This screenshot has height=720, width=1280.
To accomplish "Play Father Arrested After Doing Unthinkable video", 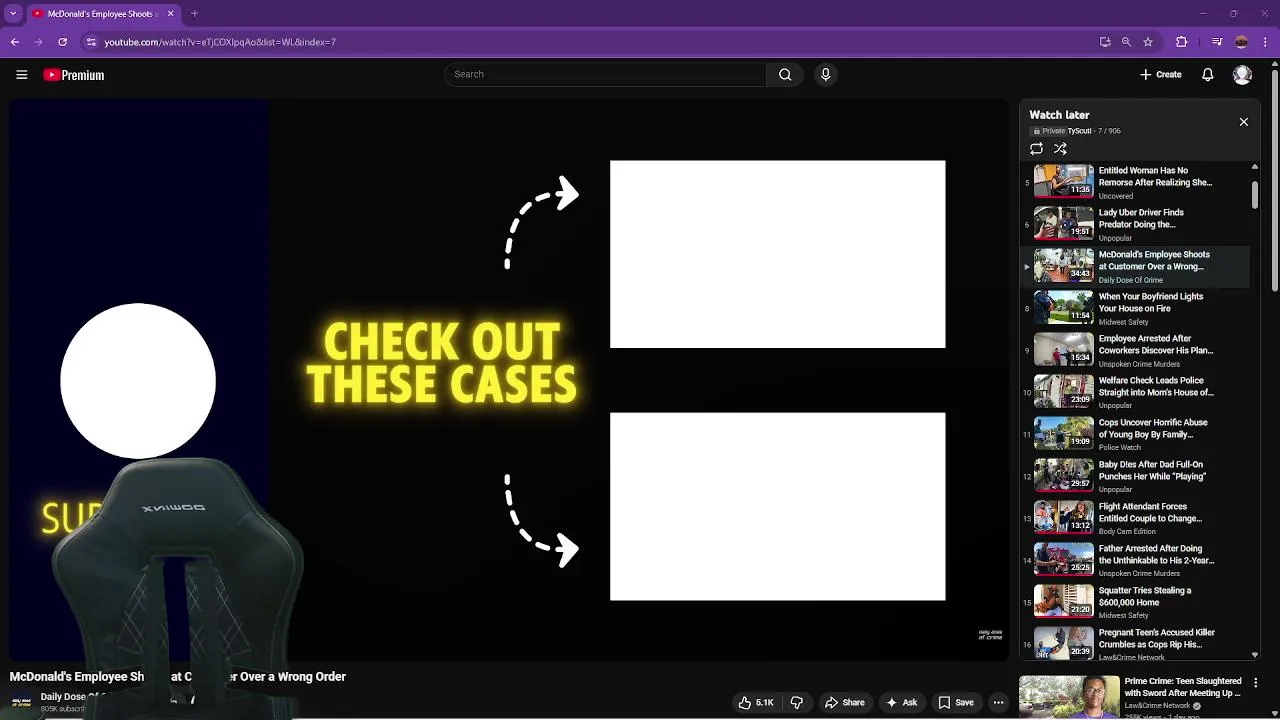I will pyautogui.click(x=1135, y=560).
